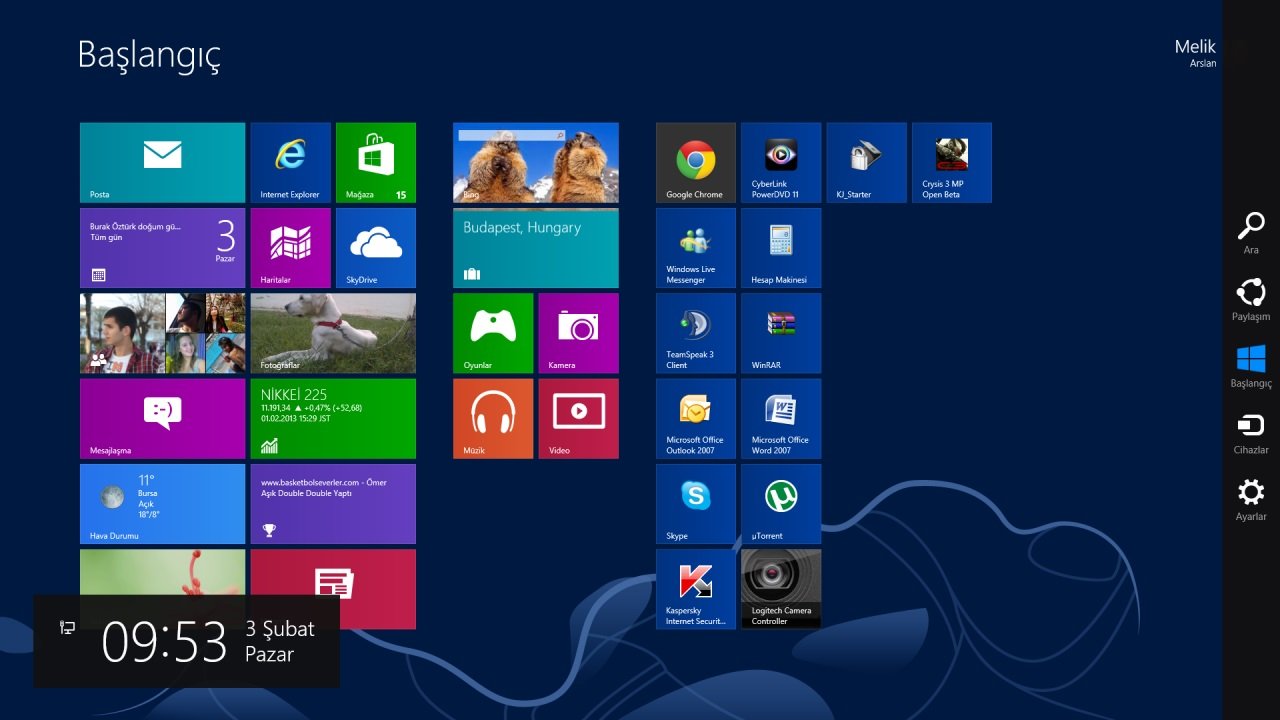The height and width of the screenshot is (720, 1280).
Task: Launch Windows Live Messenger
Action: pyautogui.click(x=696, y=248)
